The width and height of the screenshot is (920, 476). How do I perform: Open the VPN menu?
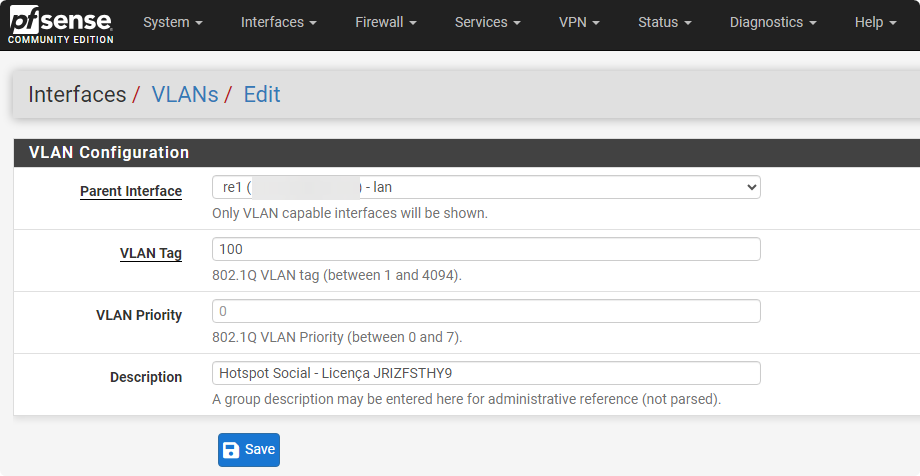pos(579,22)
